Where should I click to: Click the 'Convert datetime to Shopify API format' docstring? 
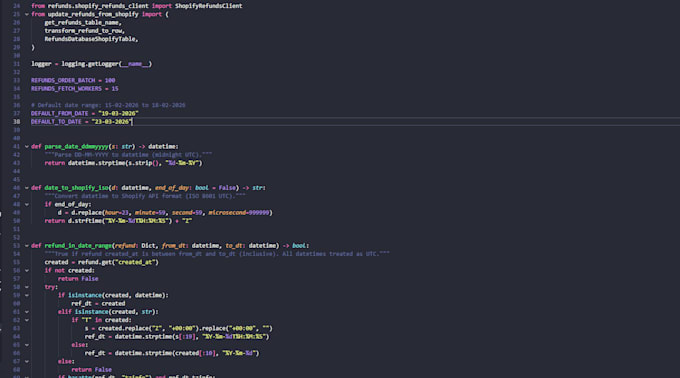click(145, 196)
